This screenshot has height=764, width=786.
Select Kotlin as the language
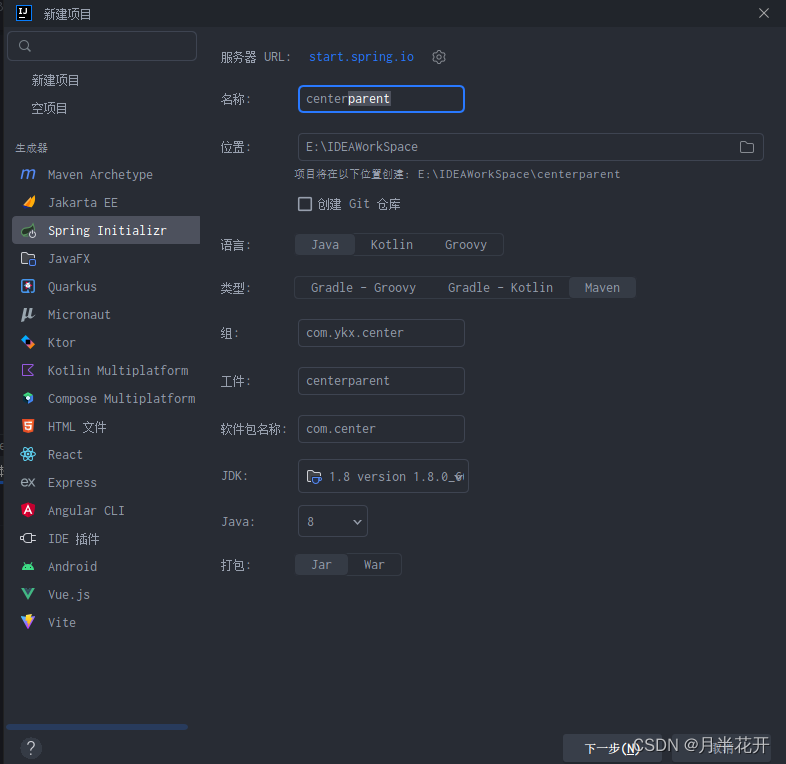391,245
